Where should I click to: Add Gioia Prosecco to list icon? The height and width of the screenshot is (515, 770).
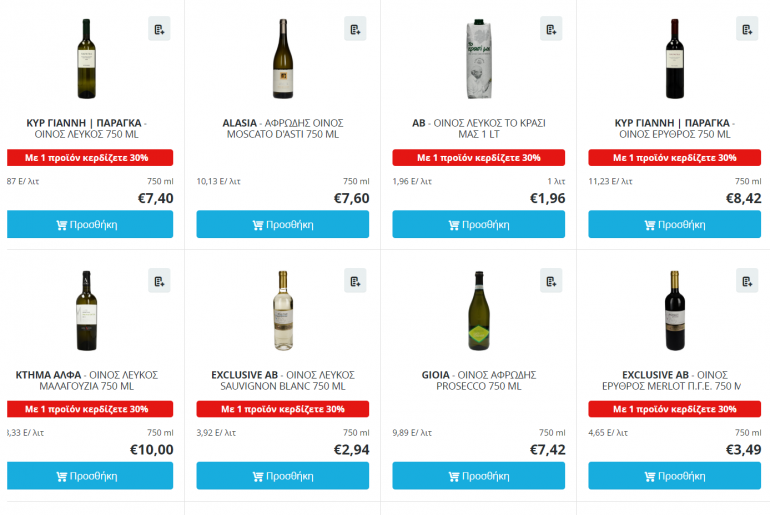551,281
